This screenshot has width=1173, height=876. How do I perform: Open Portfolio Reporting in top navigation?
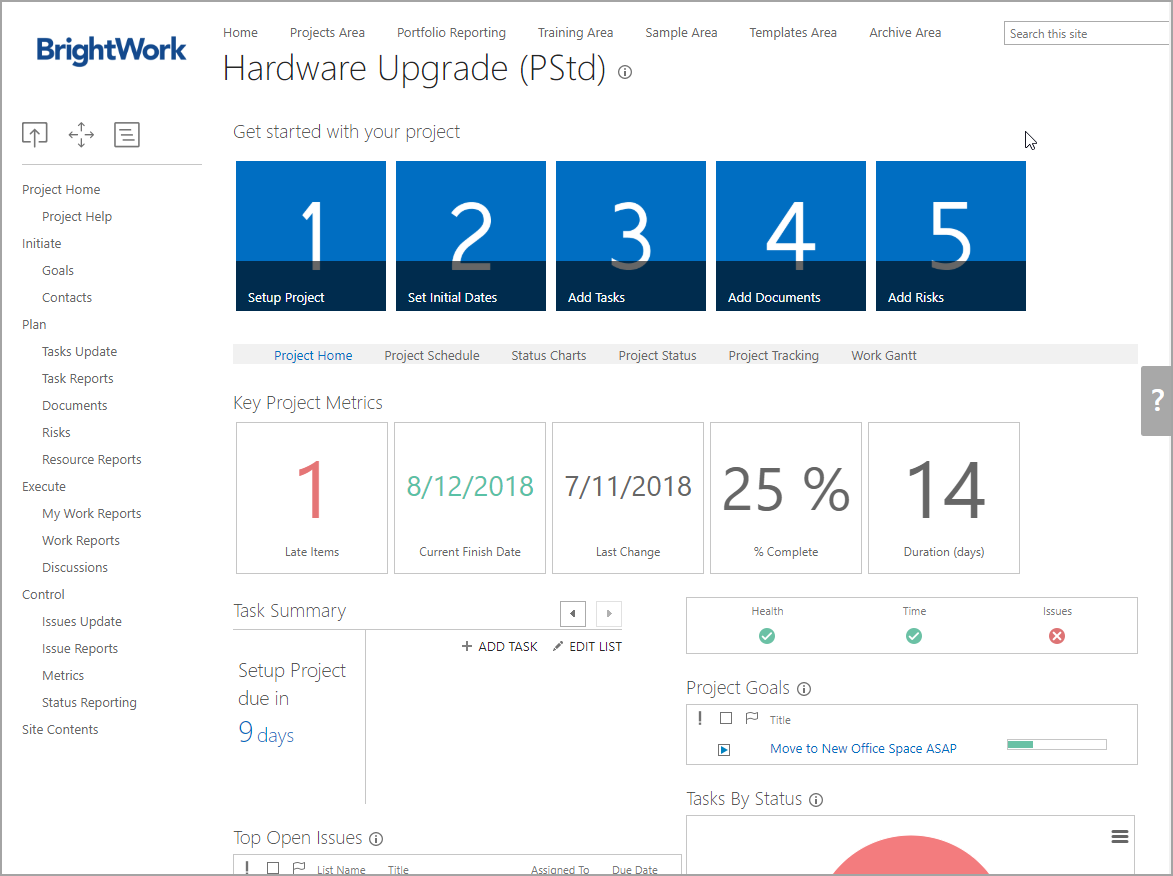click(x=451, y=33)
